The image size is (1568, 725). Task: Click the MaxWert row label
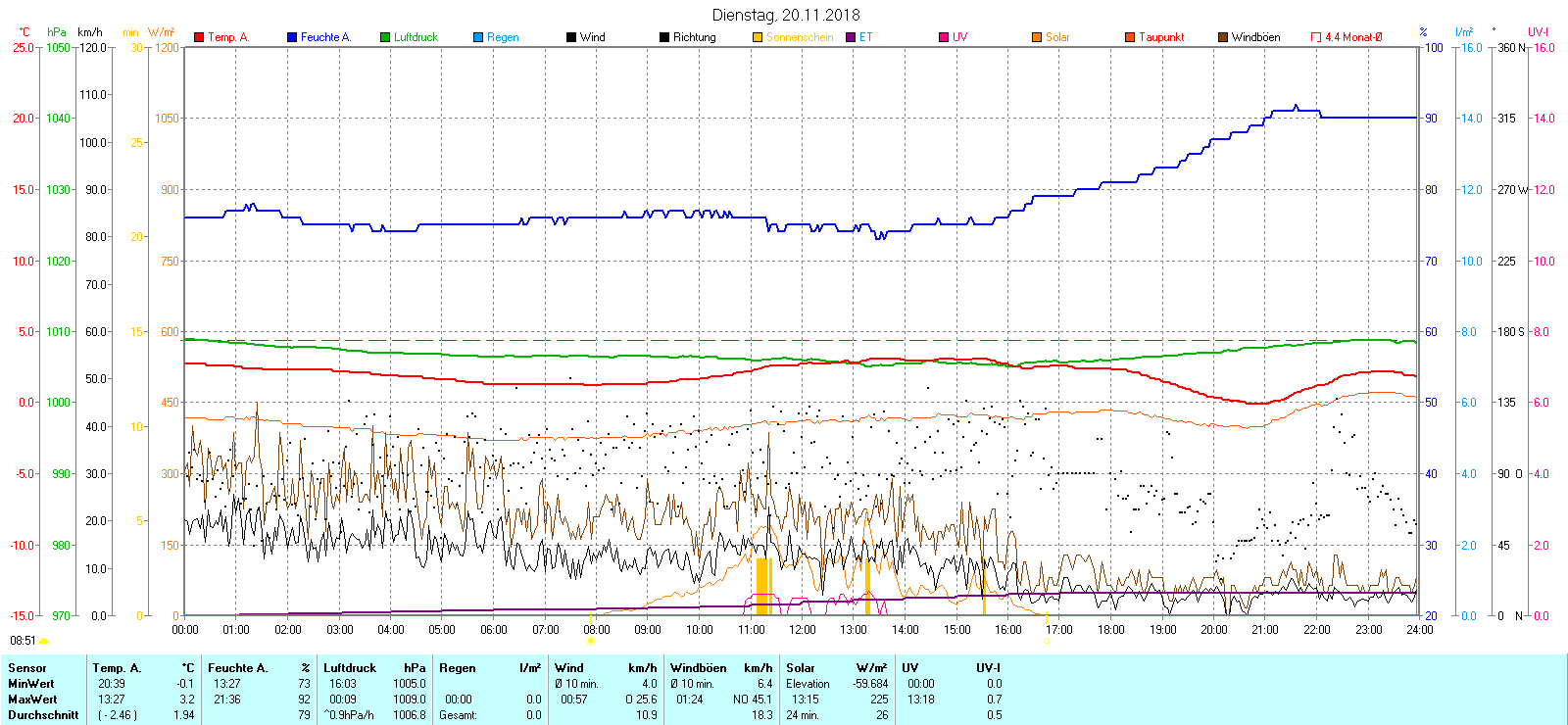pyautogui.click(x=32, y=700)
